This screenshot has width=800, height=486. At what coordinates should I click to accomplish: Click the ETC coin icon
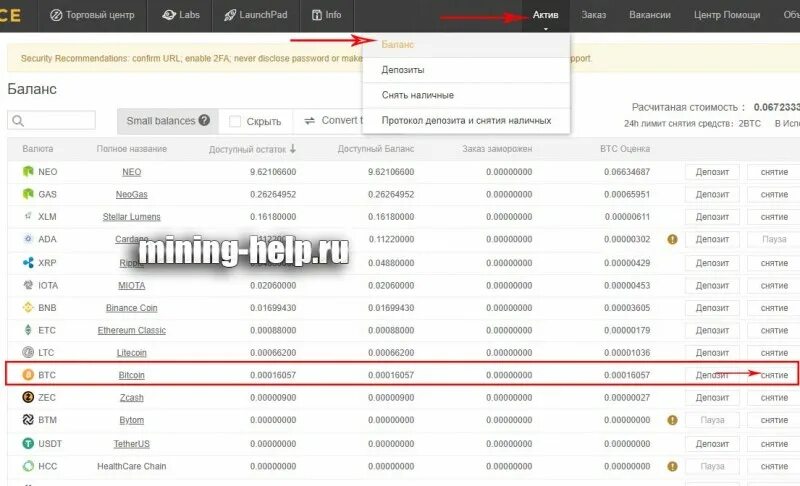pyautogui.click(x=28, y=330)
